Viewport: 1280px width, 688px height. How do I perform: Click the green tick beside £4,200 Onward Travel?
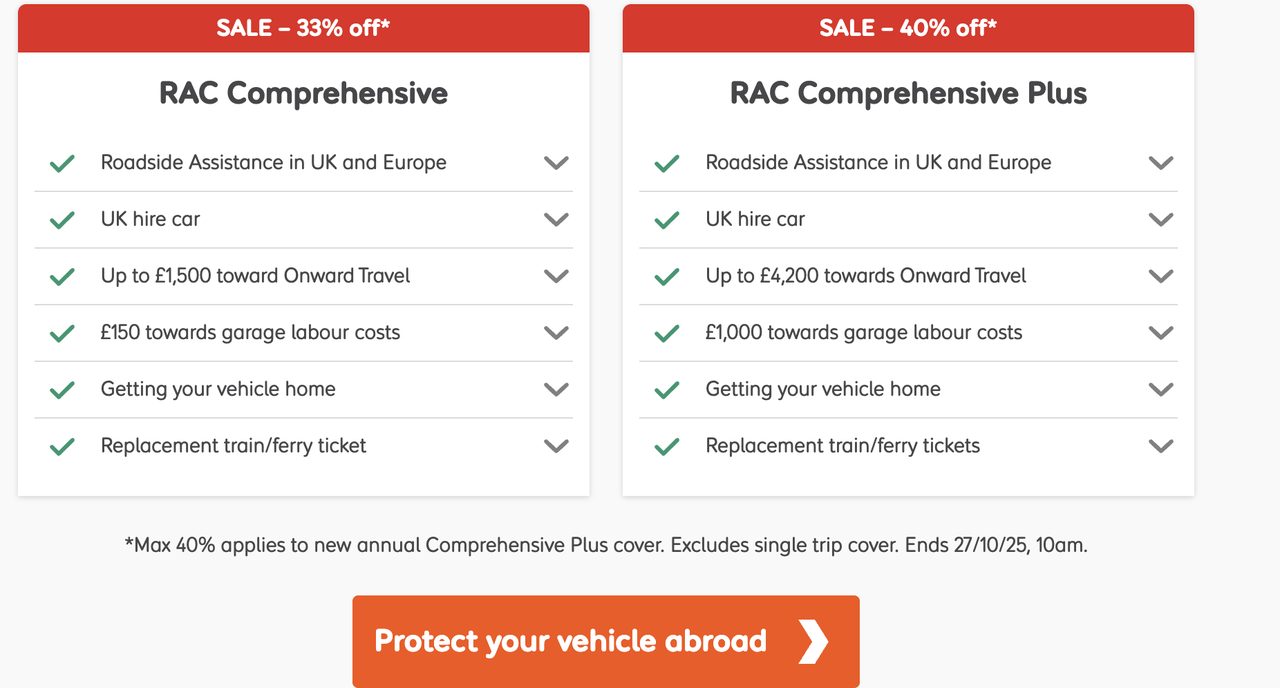667,276
